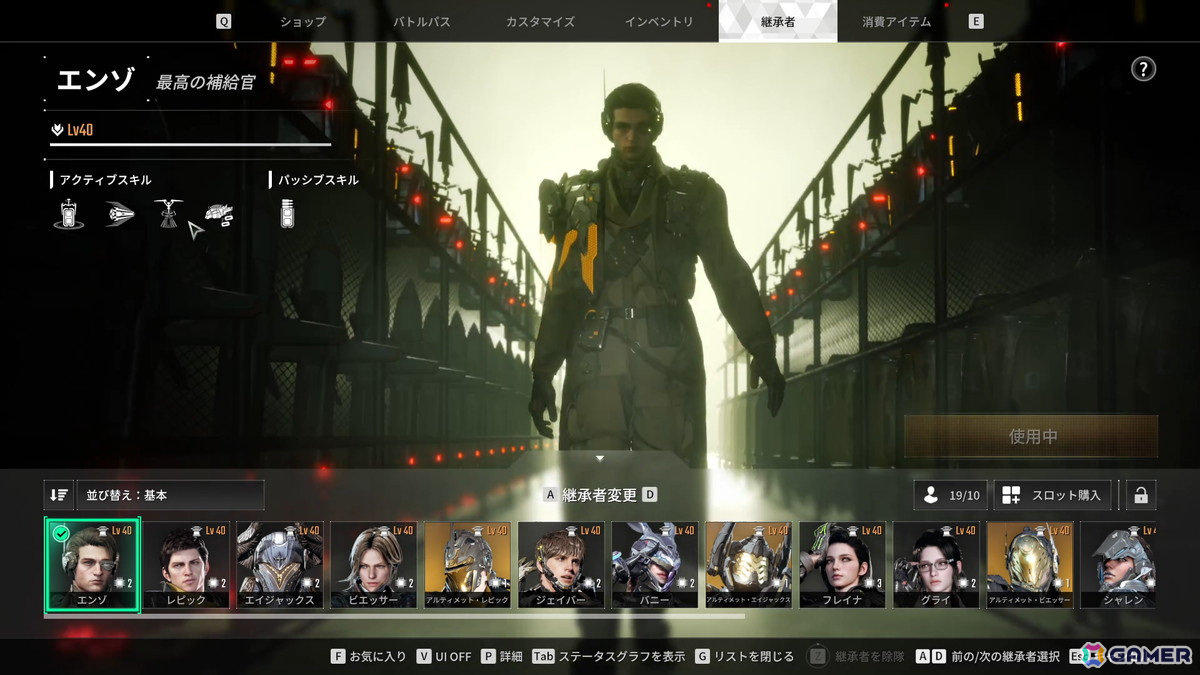Click the character list horizontal scrollbar

[x=394, y=616]
